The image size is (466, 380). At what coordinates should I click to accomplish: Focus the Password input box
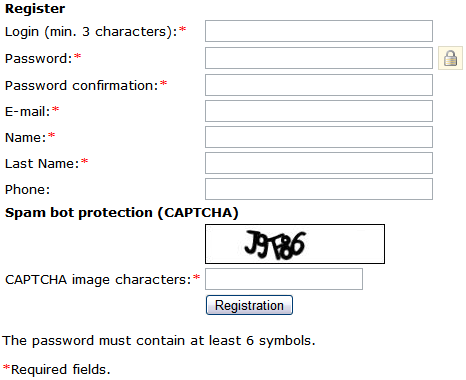coord(319,58)
